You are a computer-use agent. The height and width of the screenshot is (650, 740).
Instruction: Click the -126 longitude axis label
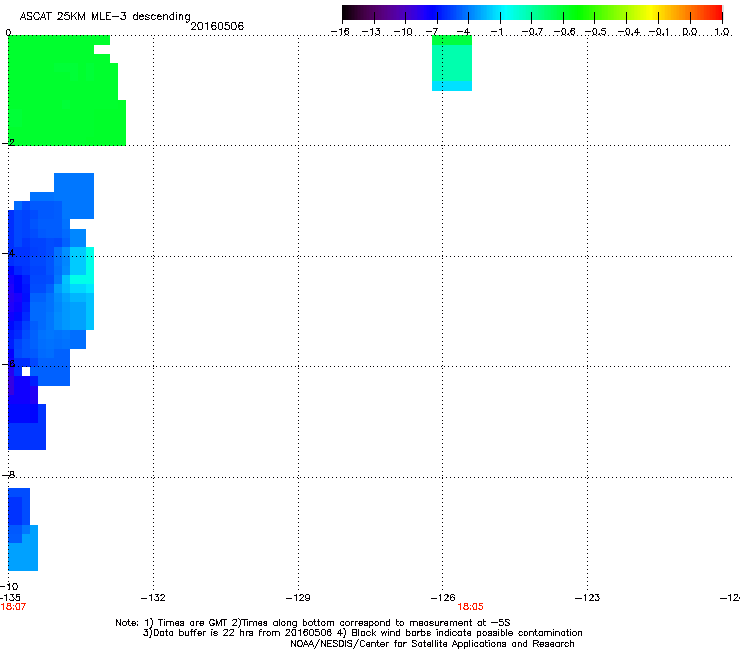[443, 598]
